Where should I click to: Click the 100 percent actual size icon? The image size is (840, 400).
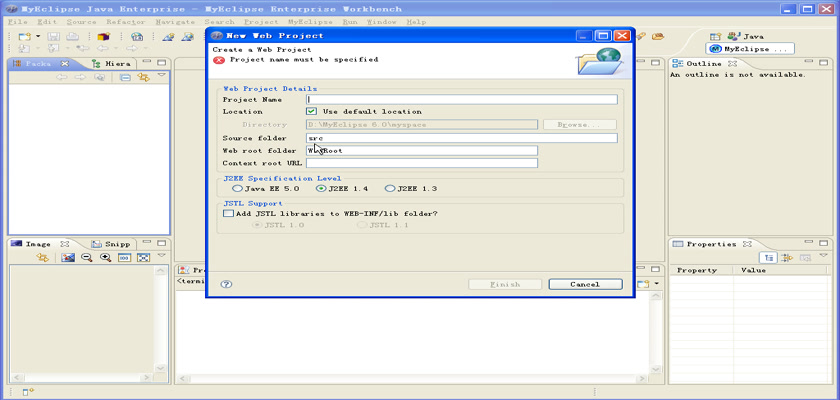click(x=124, y=258)
